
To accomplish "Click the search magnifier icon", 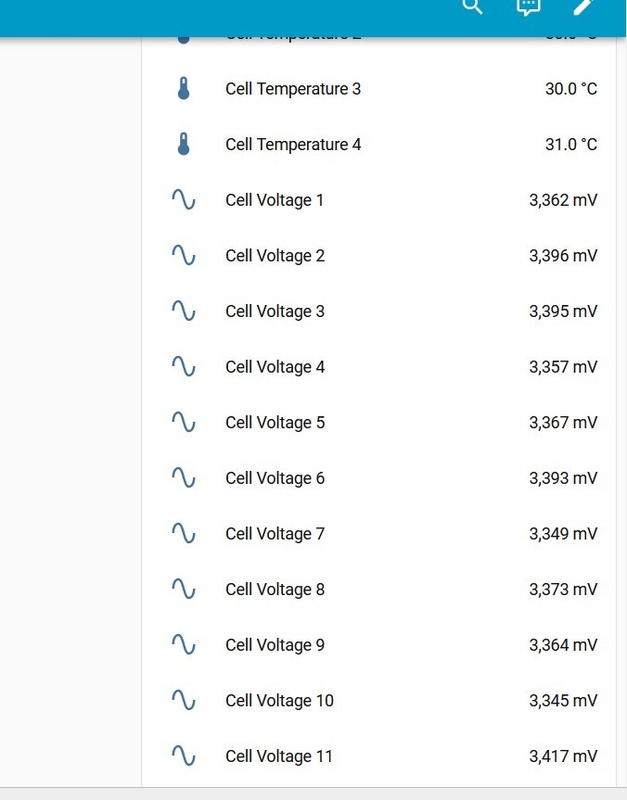I will (x=473, y=6).
